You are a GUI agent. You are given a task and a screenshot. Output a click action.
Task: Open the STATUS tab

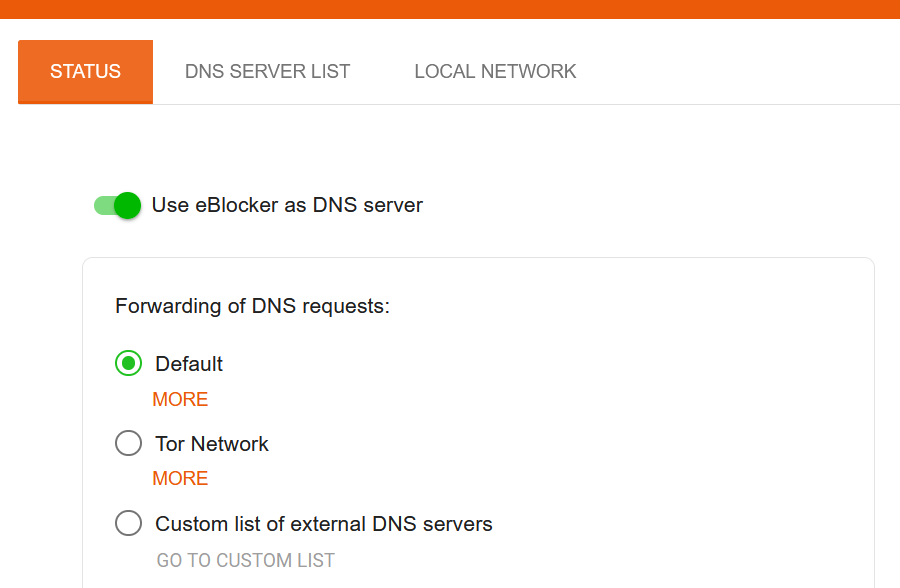tap(86, 72)
